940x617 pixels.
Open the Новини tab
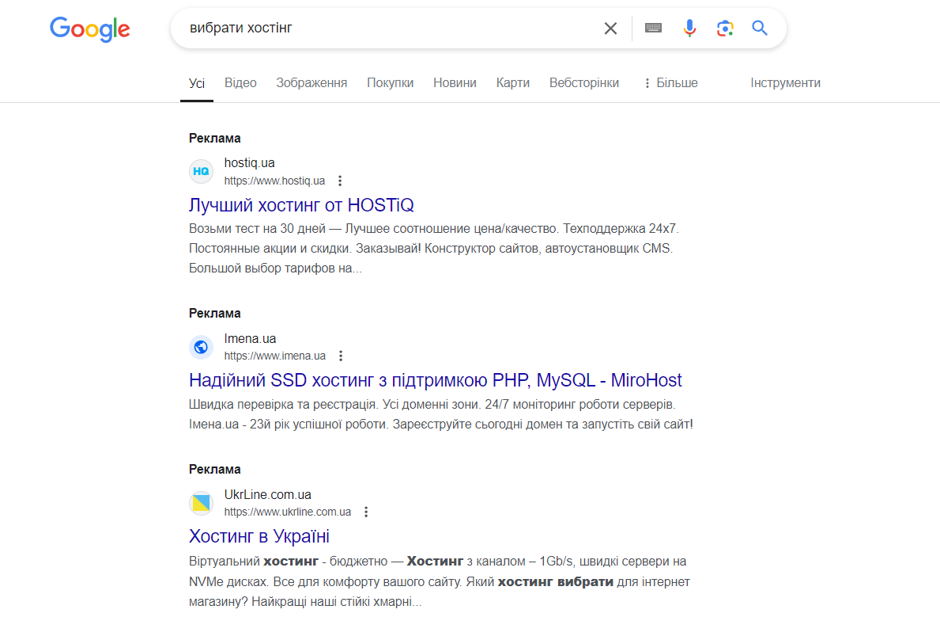(455, 83)
